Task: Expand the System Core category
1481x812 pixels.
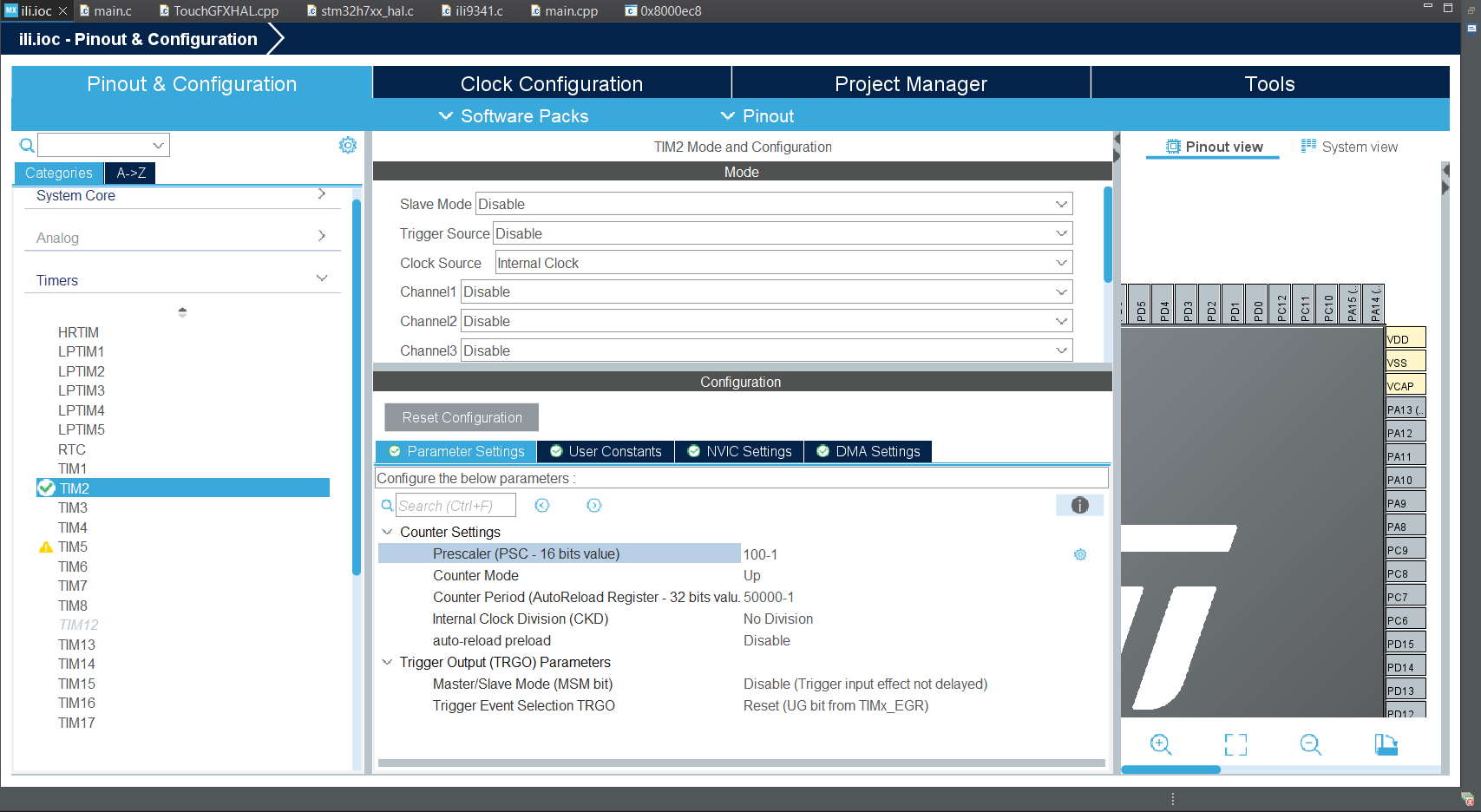Action: [x=321, y=195]
